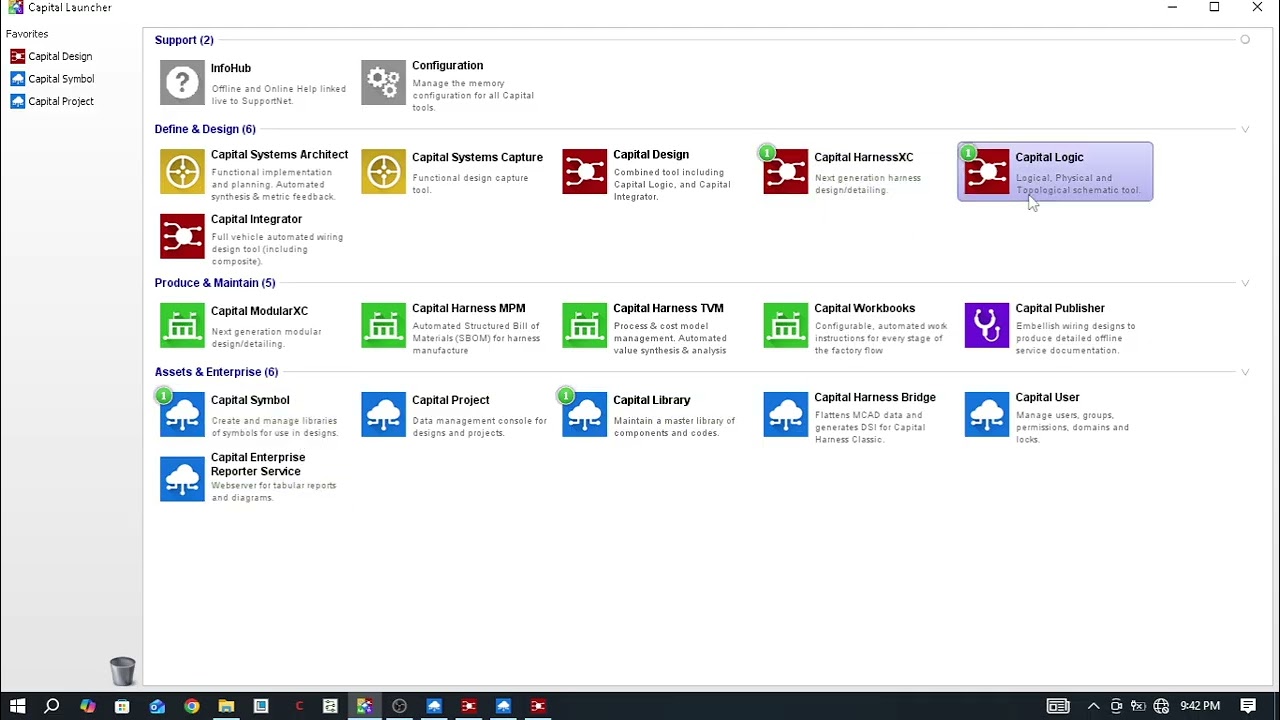
Task: Select Capital Project in the Favorites list
Action: pyautogui.click(x=52, y=101)
